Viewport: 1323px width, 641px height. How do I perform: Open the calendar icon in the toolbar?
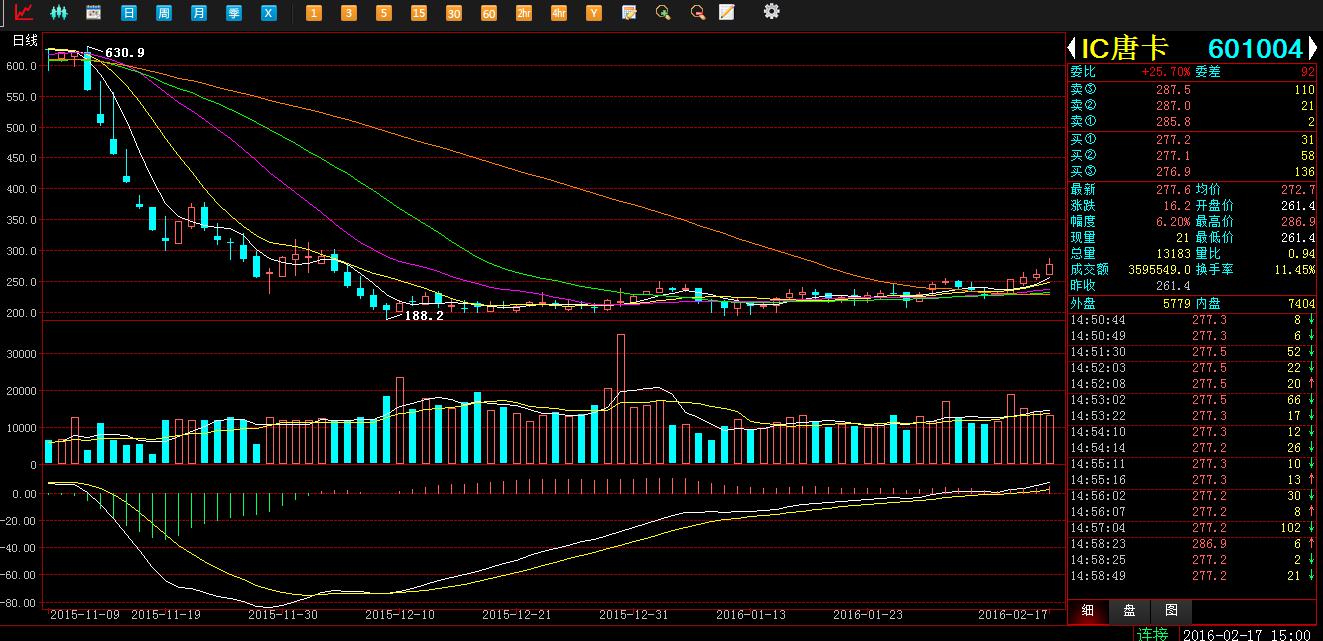[93, 13]
